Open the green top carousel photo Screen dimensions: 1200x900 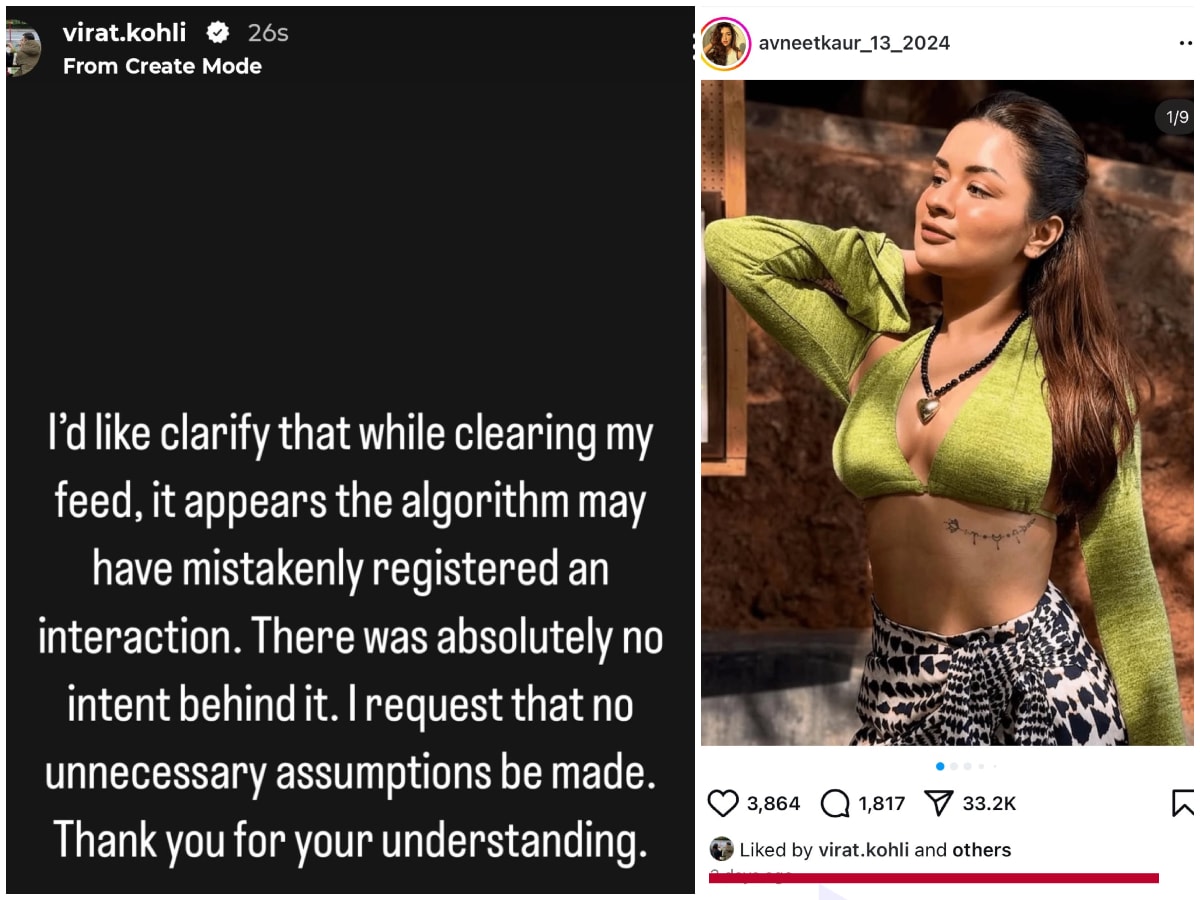tap(946, 413)
